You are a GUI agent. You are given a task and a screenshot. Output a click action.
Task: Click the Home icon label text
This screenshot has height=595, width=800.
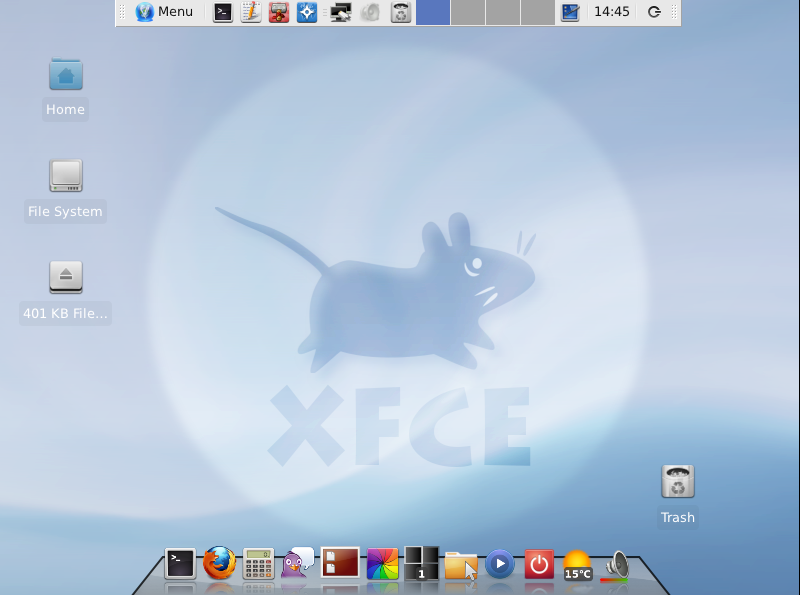65,109
